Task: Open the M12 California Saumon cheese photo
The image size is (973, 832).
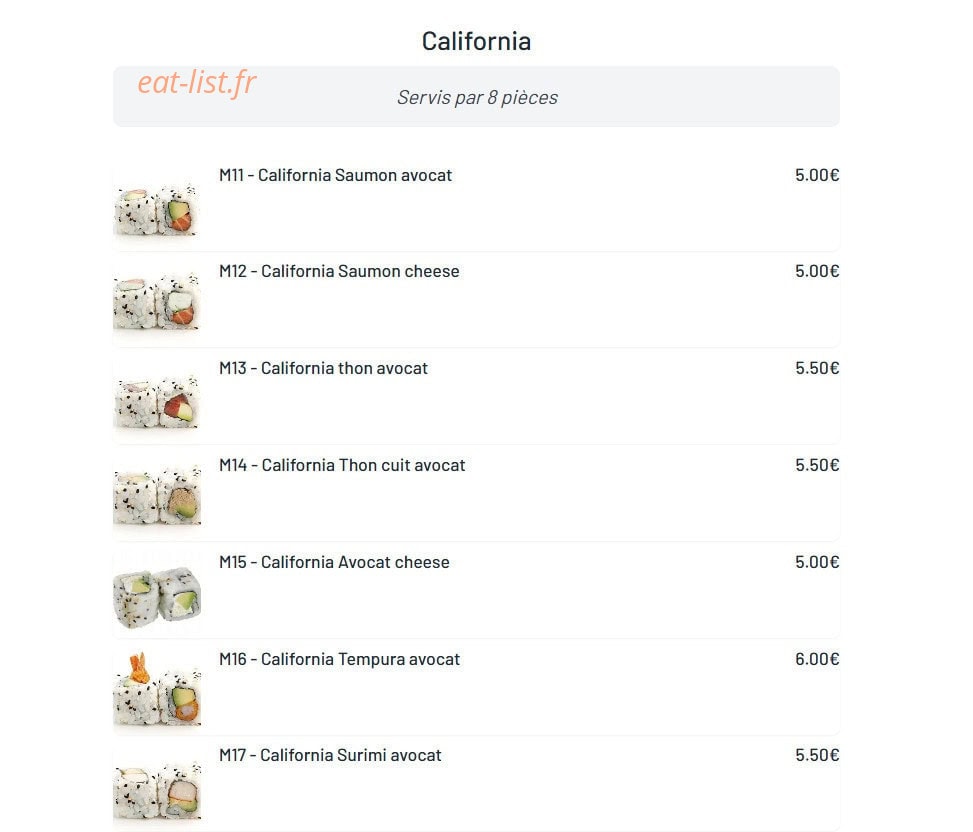Action: tap(157, 303)
